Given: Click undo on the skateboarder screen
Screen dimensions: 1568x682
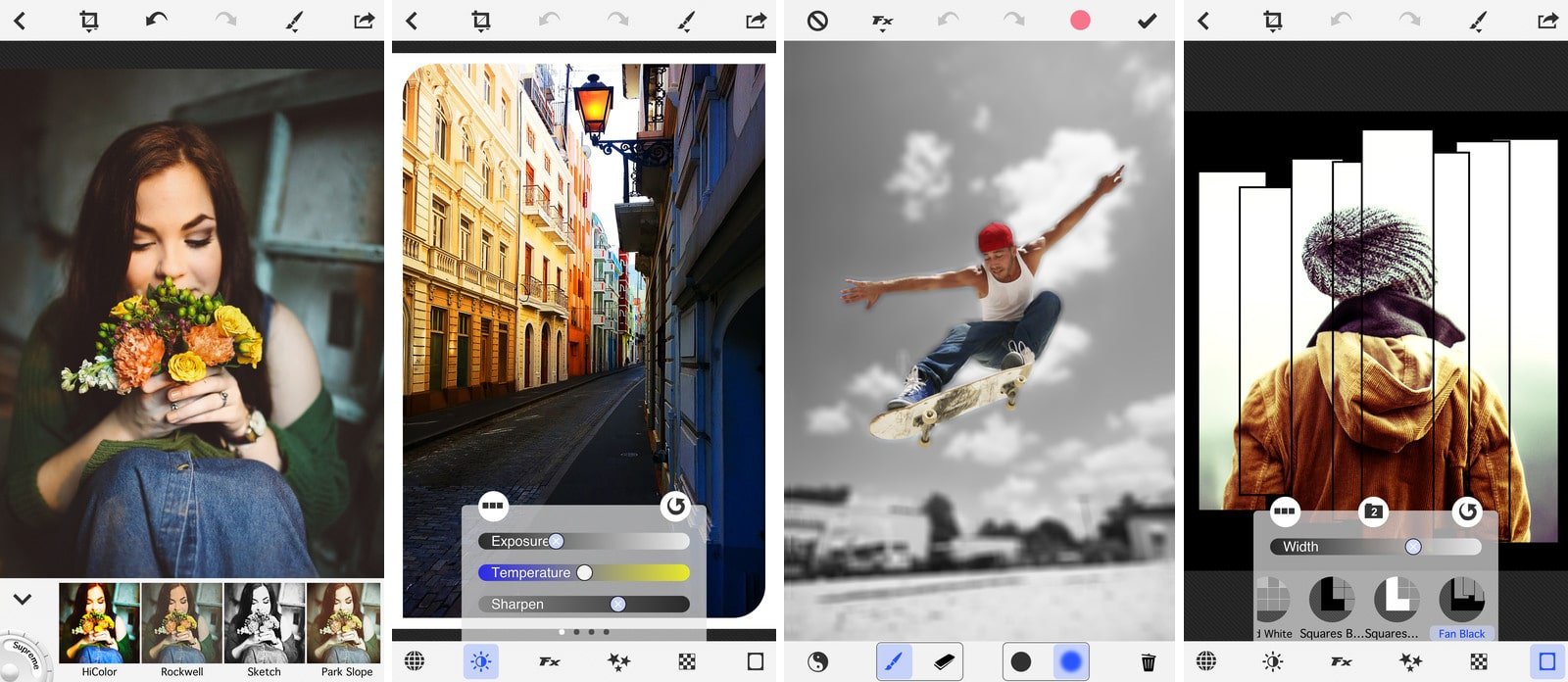Looking at the screenshot, I should coord(948,20).
